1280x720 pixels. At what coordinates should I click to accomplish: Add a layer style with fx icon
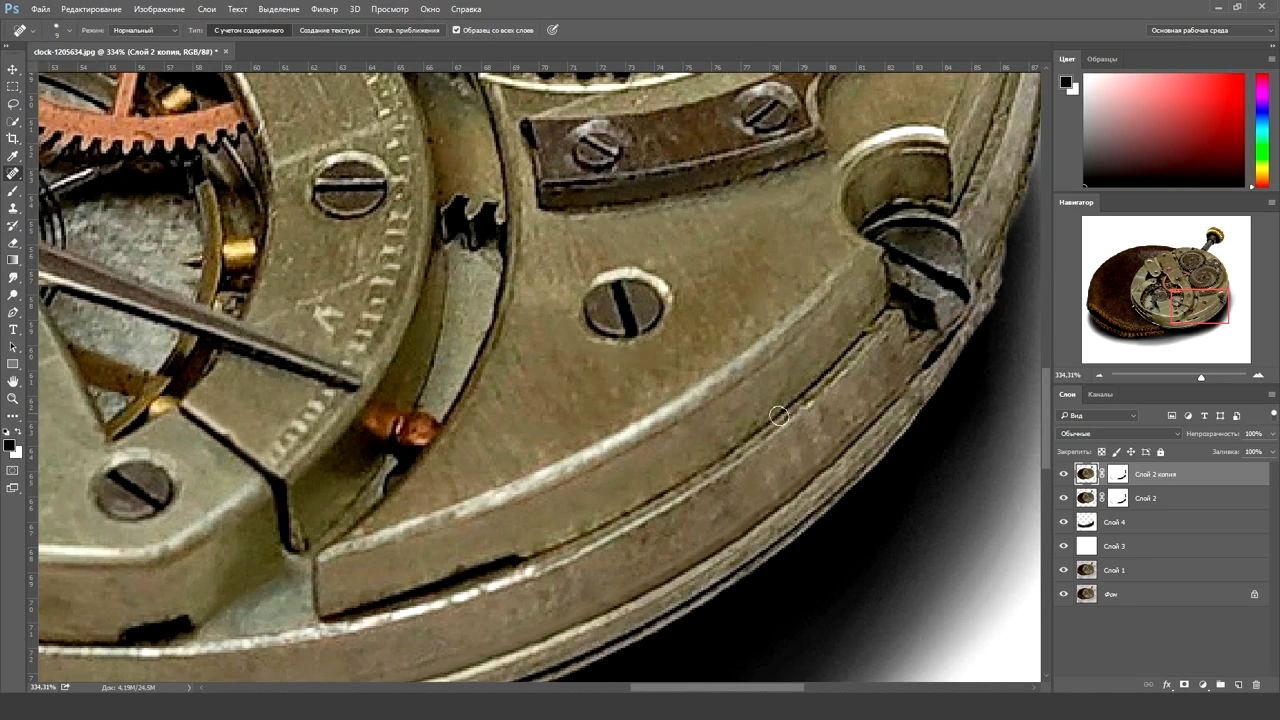coord(1166,685)
